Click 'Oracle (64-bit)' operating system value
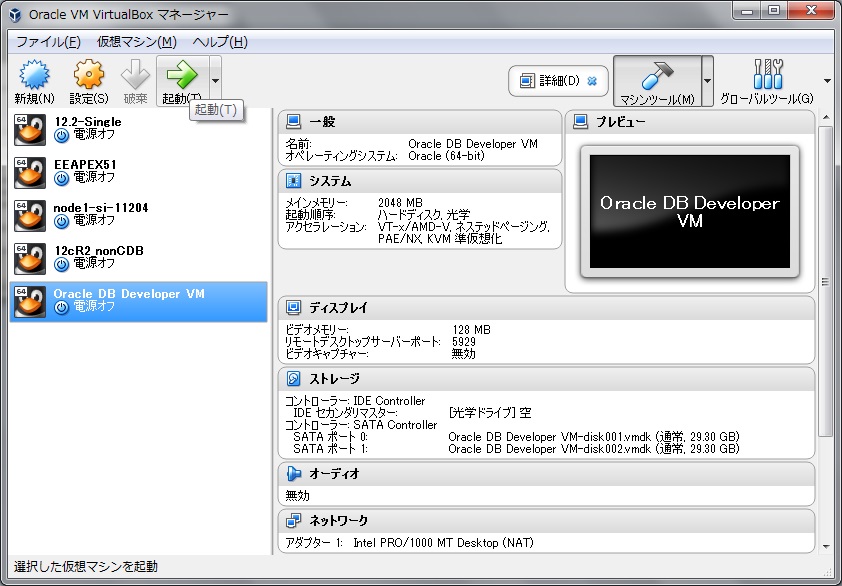The height and width of the screenshot is (586, 842). (x=446, y=156)
